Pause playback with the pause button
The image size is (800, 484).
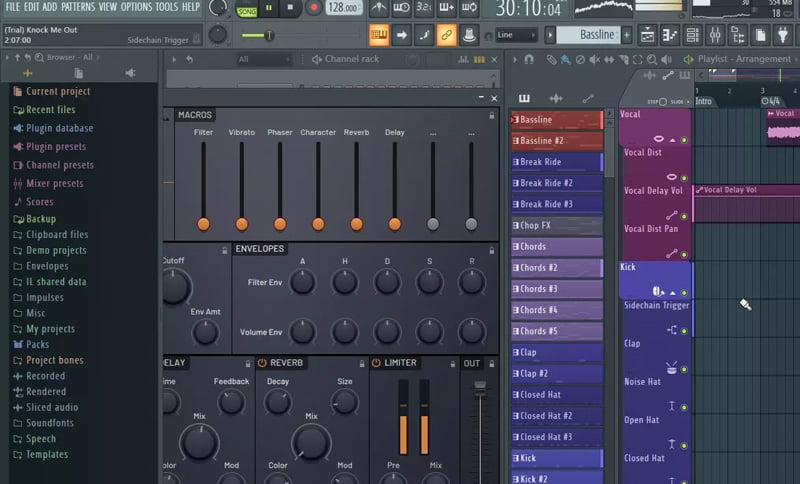(268, 8)
